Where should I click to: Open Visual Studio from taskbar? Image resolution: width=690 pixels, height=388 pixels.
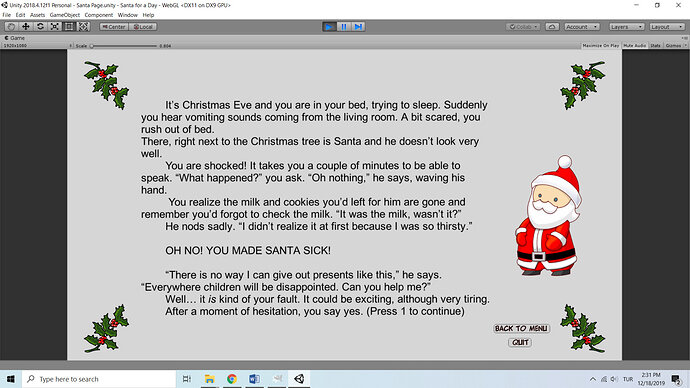(x=277, y=379)
